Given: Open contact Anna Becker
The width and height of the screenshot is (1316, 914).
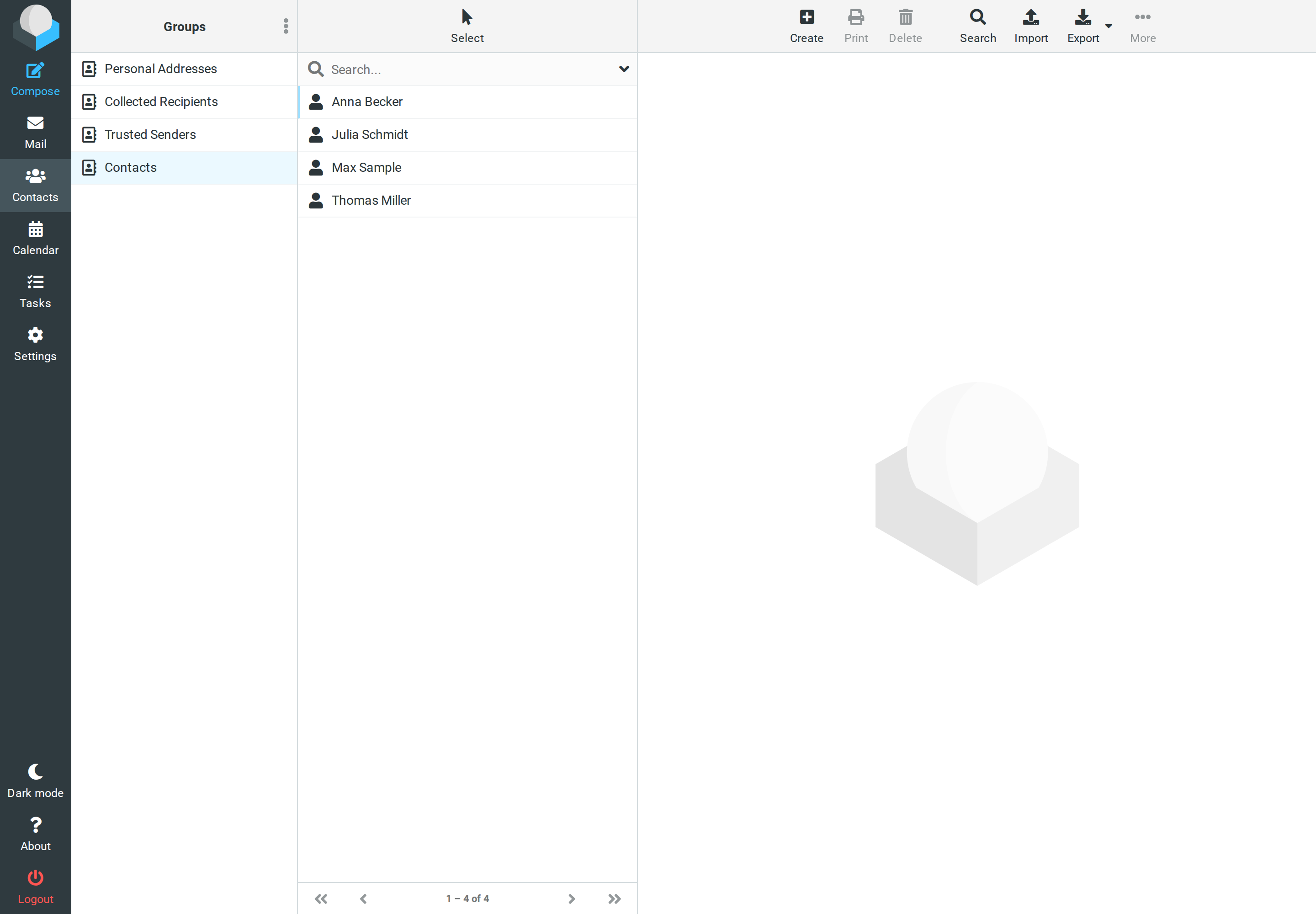Looking at the screenshot, I should pos(467,101).
